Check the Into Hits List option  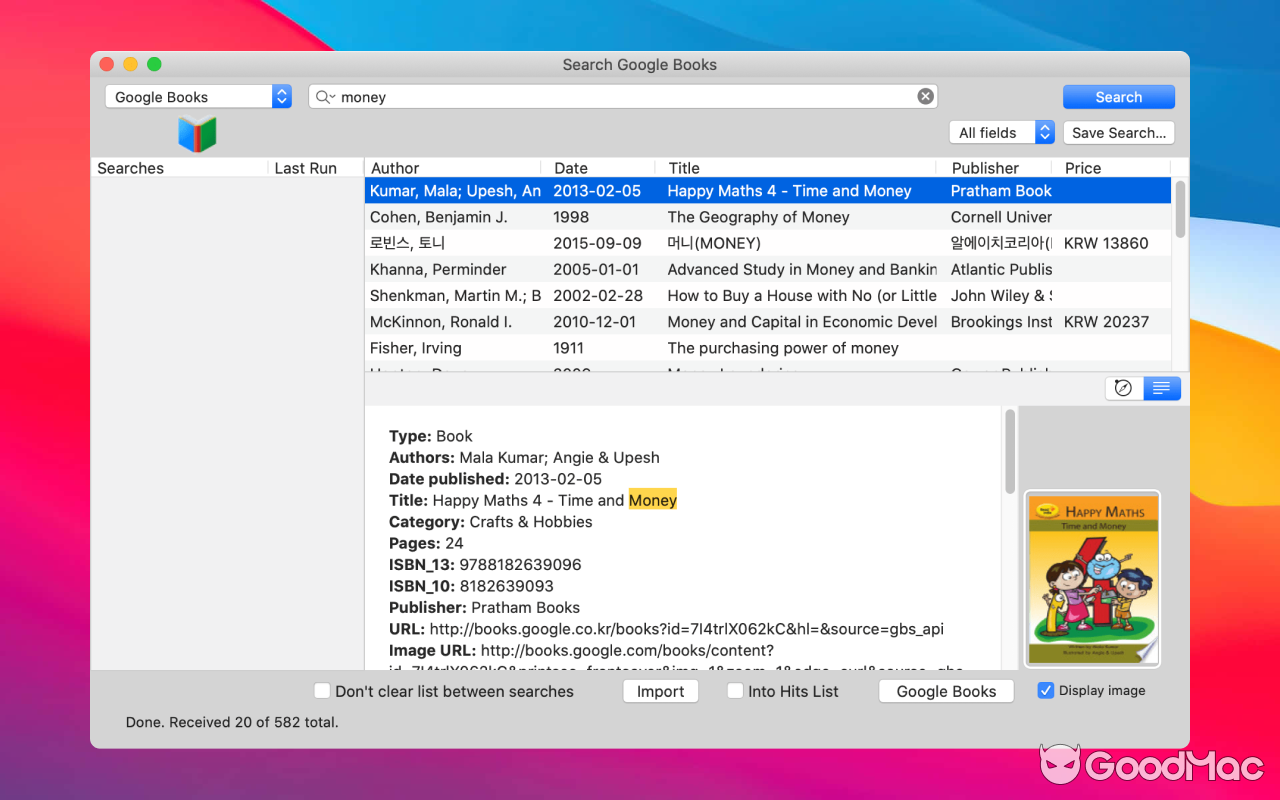click(735, 691)
